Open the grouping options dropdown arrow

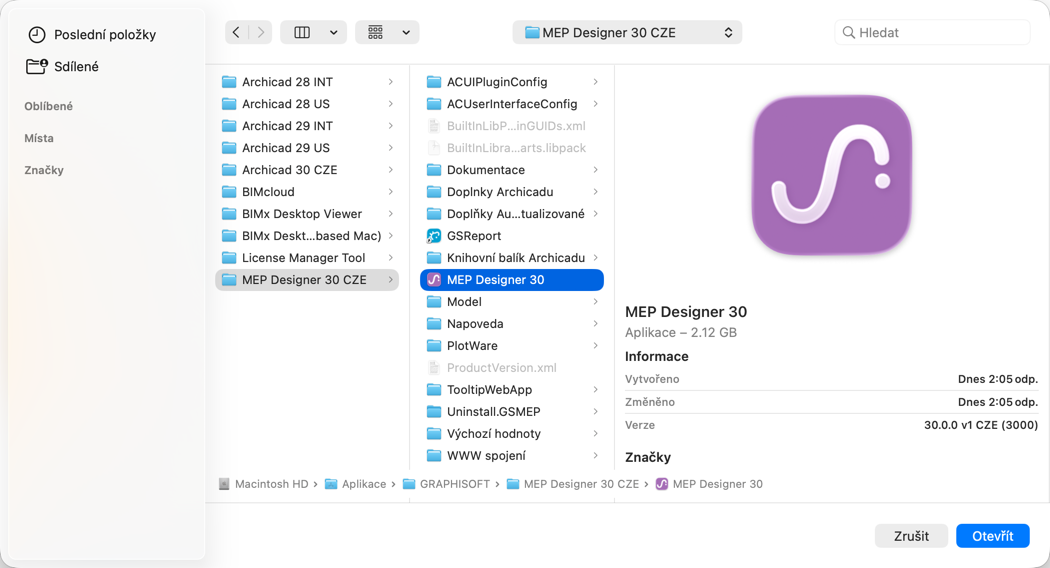coord(406,32)
